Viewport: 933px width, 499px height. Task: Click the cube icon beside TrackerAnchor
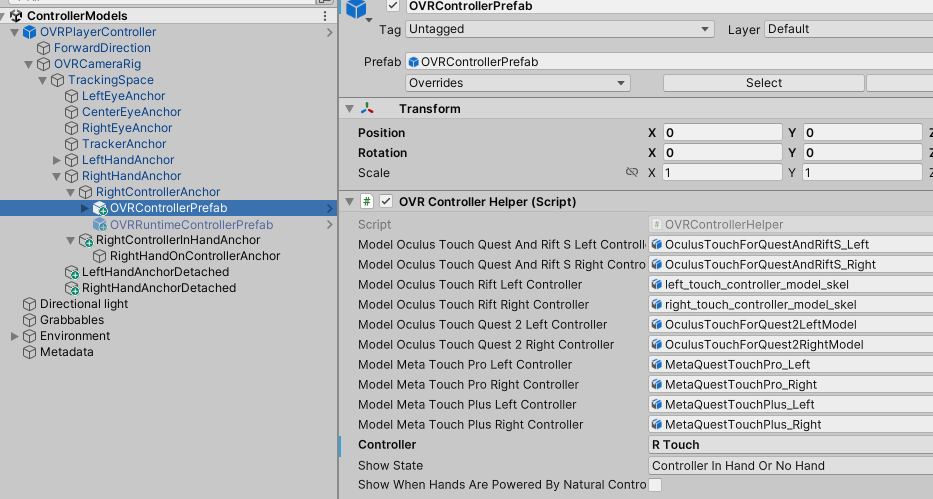(71, 145)
